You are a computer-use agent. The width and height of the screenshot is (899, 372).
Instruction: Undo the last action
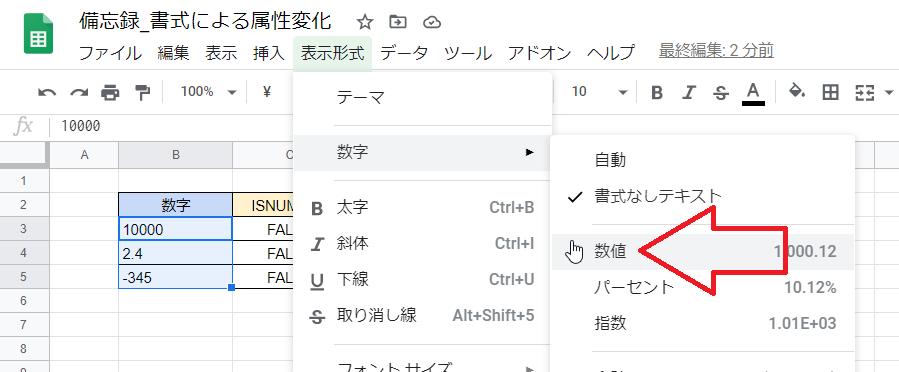pos(47,92)
